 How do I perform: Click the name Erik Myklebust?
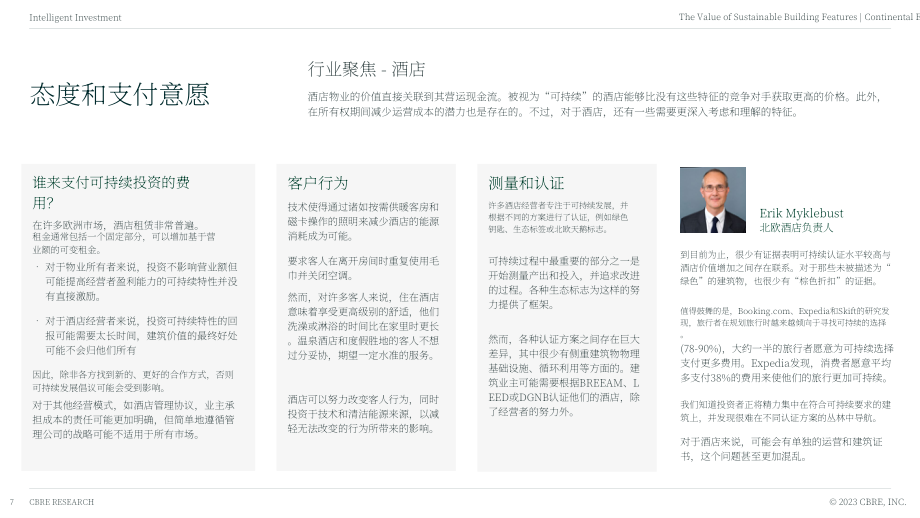801,213
